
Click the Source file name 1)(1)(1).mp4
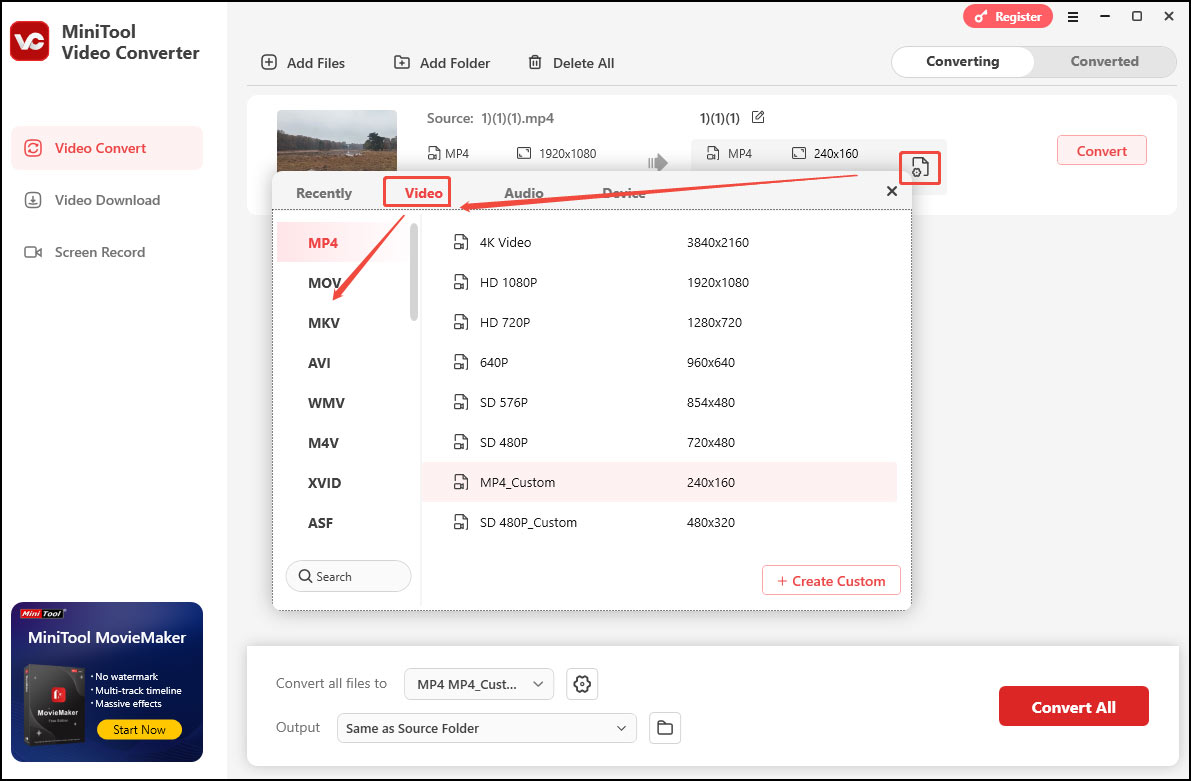[517, 119]
